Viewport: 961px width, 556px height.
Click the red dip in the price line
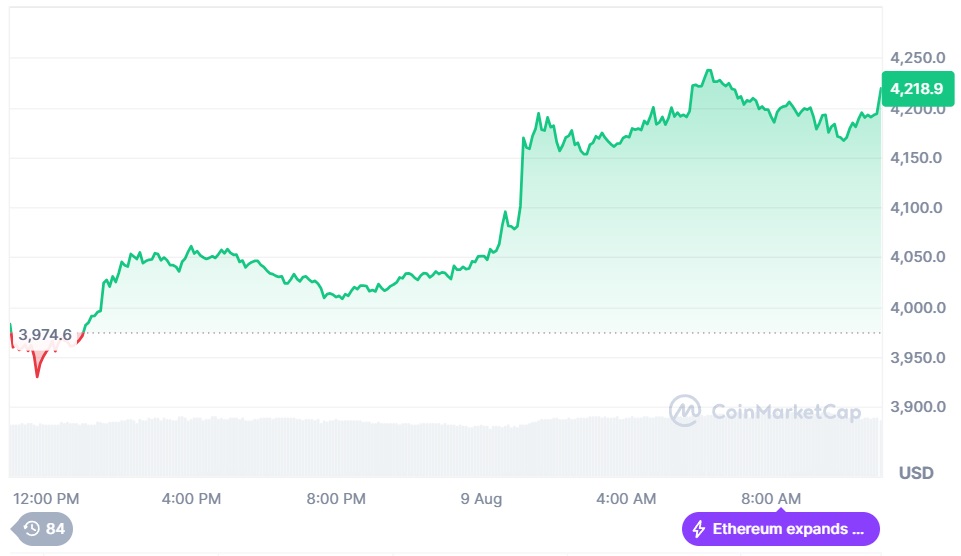point(38,370)
